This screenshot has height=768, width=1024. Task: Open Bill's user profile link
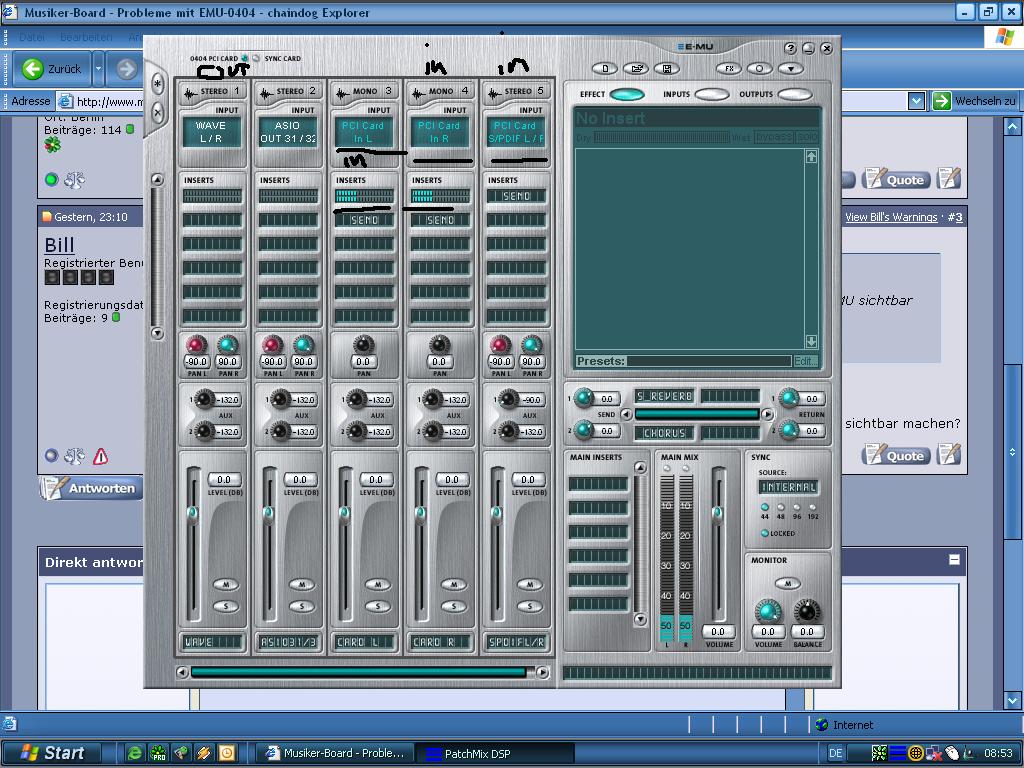coord(59,245)
